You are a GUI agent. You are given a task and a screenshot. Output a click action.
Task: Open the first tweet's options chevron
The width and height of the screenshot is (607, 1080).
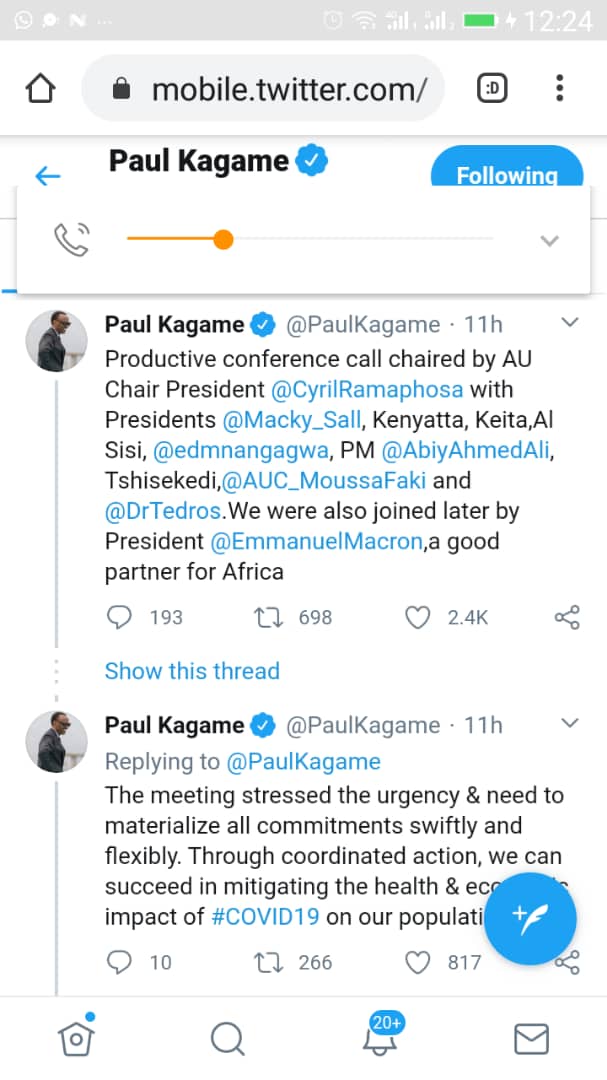point(570,323)
